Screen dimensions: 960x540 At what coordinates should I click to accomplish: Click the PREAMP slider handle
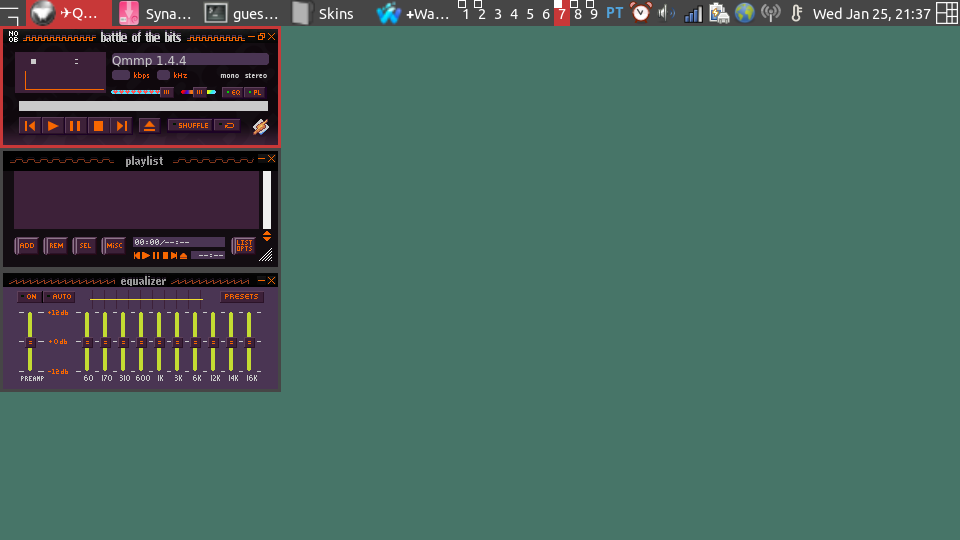[30, 342]
